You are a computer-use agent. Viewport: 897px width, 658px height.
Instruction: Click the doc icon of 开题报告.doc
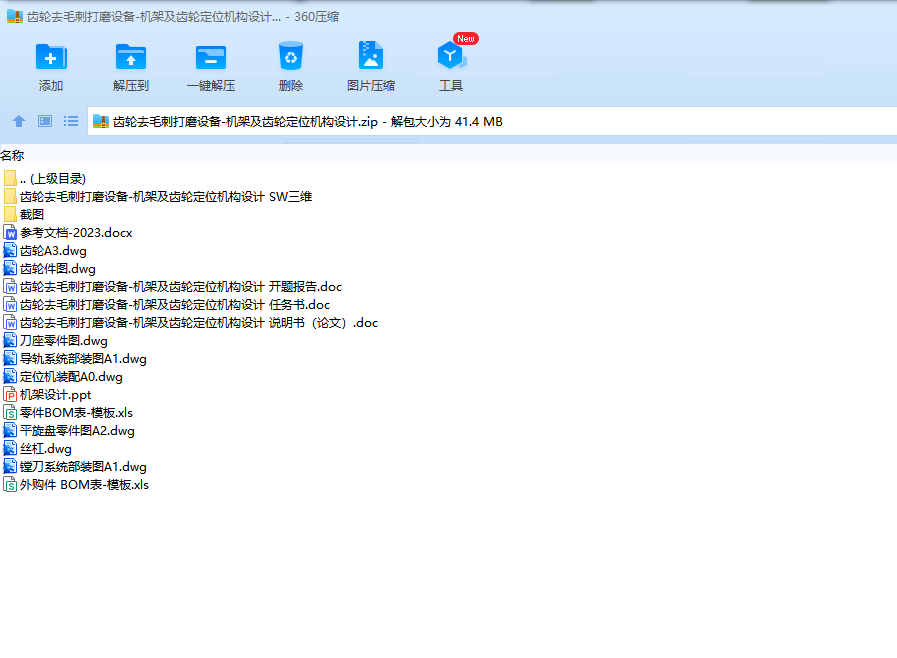click(x=10, y=287)
